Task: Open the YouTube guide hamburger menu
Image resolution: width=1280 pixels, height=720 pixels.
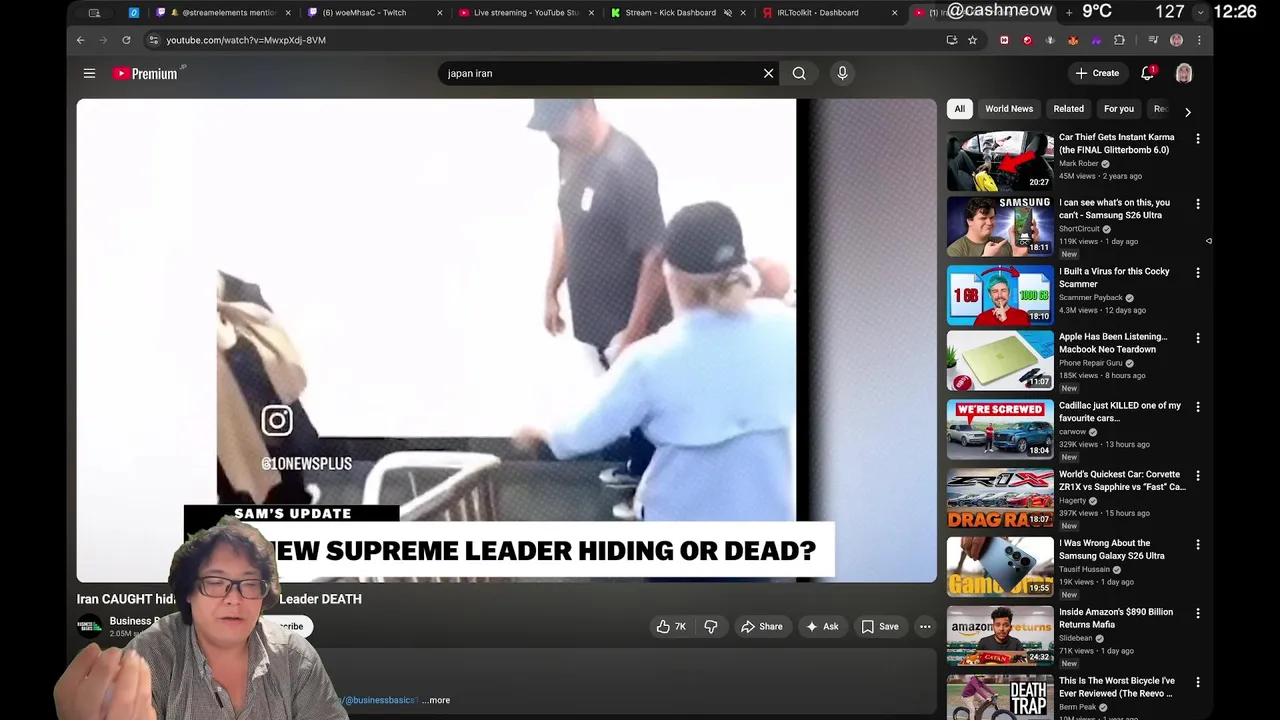Action: coord(89,73)
